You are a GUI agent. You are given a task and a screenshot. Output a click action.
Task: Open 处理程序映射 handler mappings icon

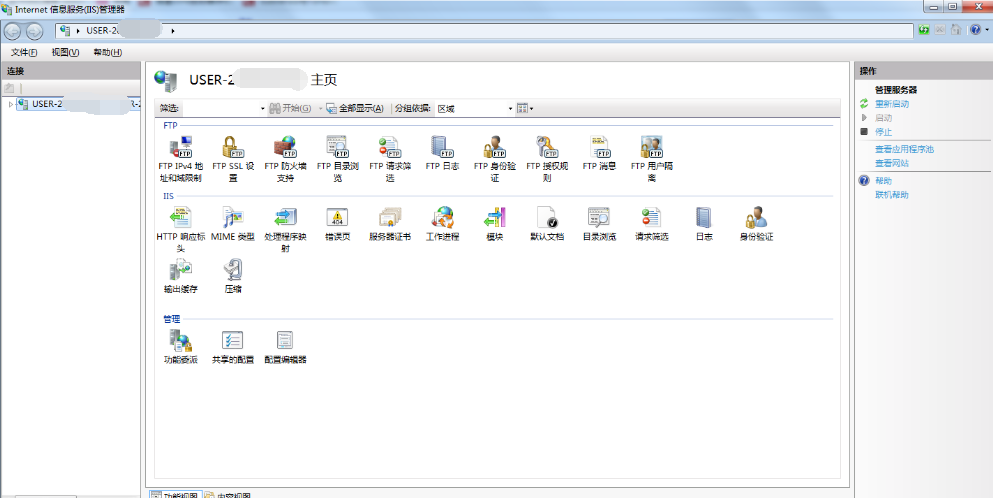tap(285, 219)
